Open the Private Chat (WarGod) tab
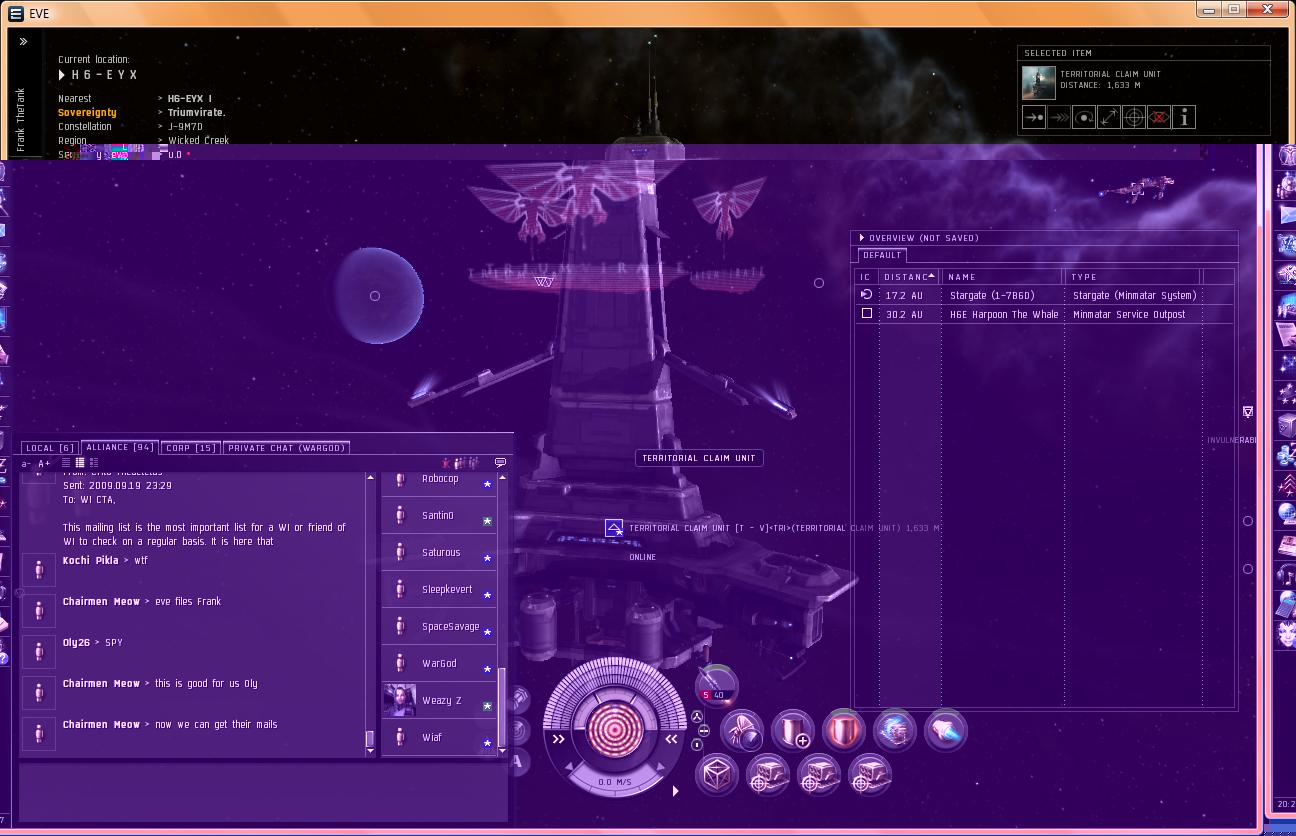The height and width of the screenshot is (836, 1296). coord(286,448)
